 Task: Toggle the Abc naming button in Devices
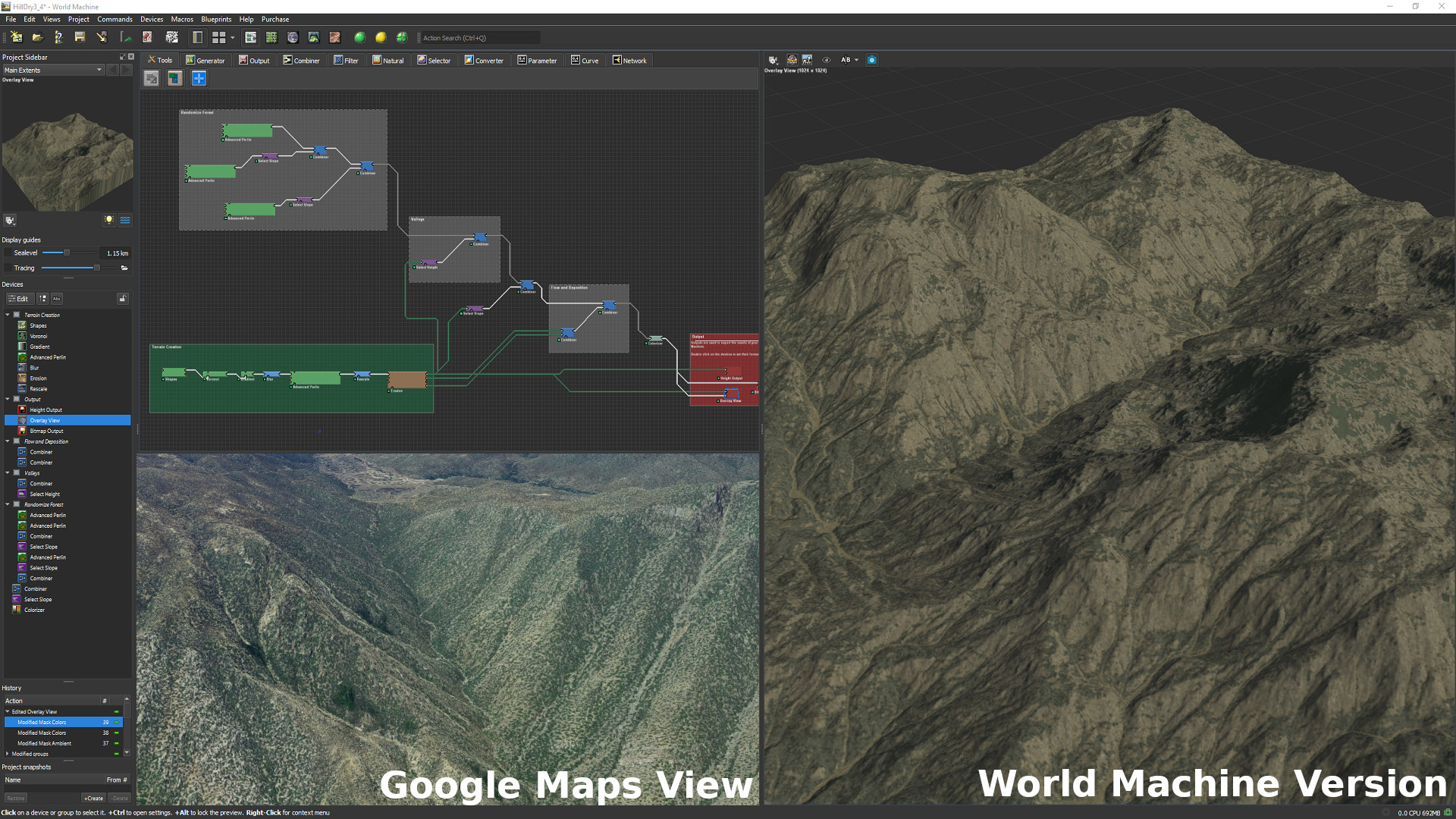coord(57,299)
